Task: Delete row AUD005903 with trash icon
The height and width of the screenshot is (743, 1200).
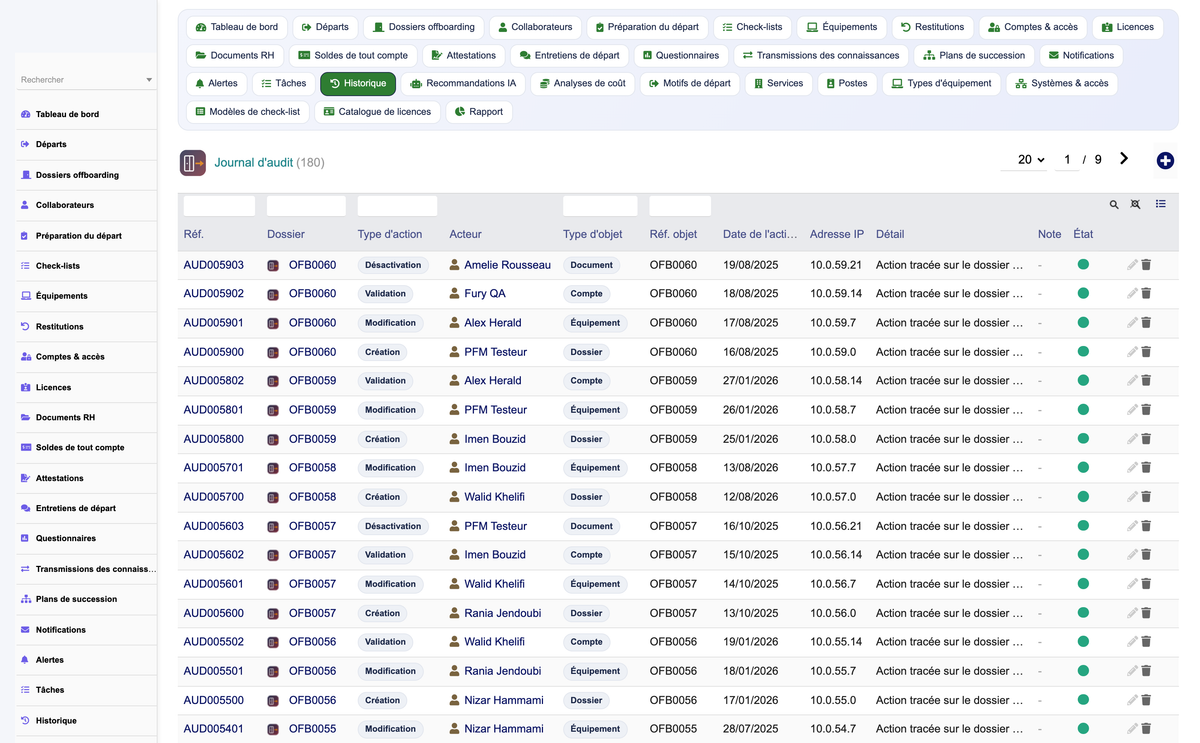Action: click(x=1147, y=265)
